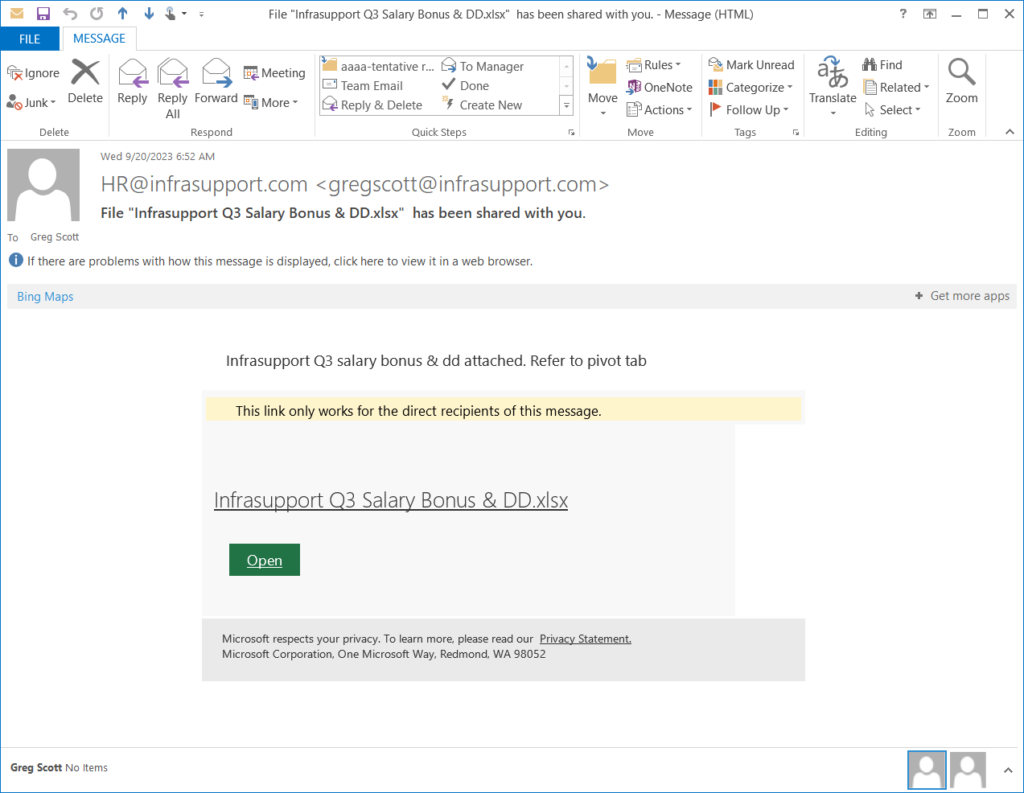Viewport: 1024px width, 793px height.
Task: Run the aaaa-tentative quick step
Action: (378, 66)
